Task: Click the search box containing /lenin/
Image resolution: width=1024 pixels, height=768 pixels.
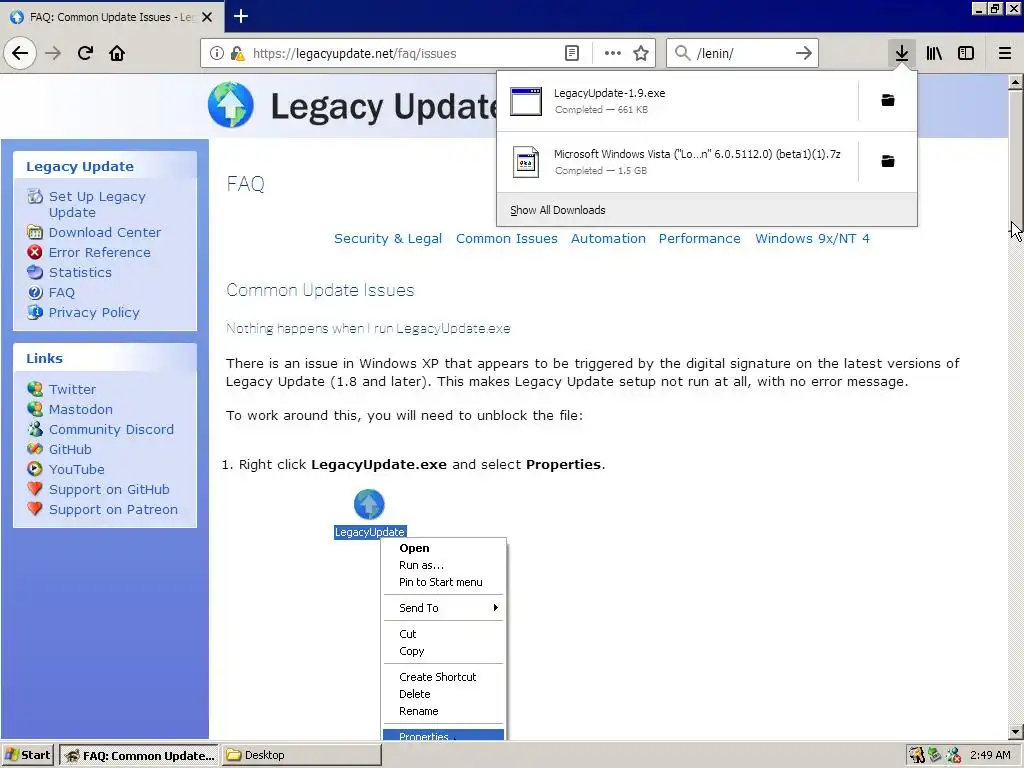Action: pyautogui.click(x=742, y=54)
